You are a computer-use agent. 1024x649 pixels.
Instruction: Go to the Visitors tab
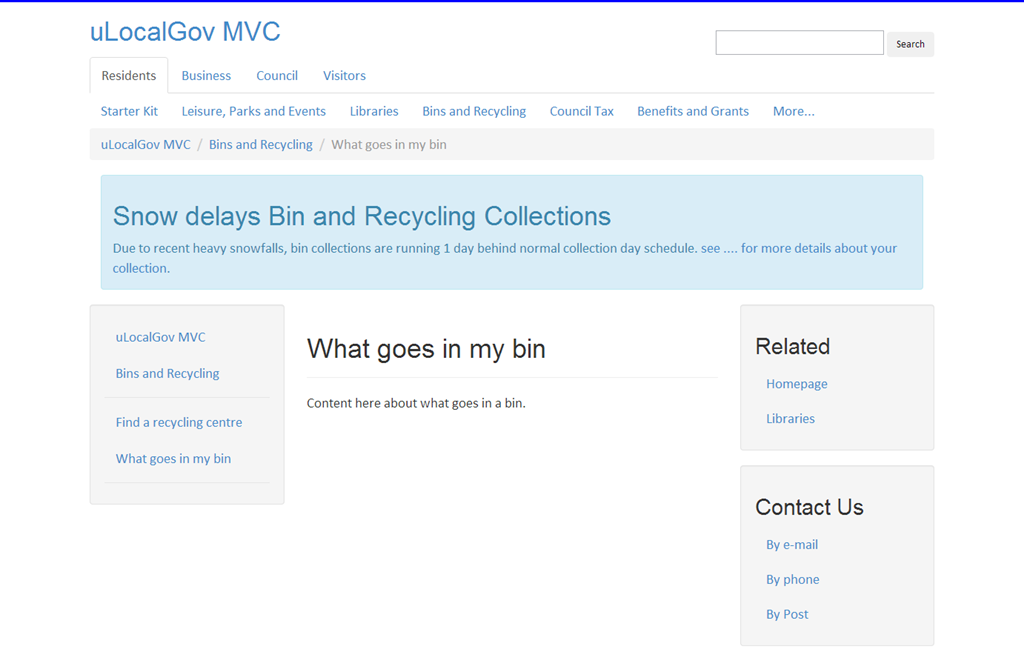coord(344,76)
